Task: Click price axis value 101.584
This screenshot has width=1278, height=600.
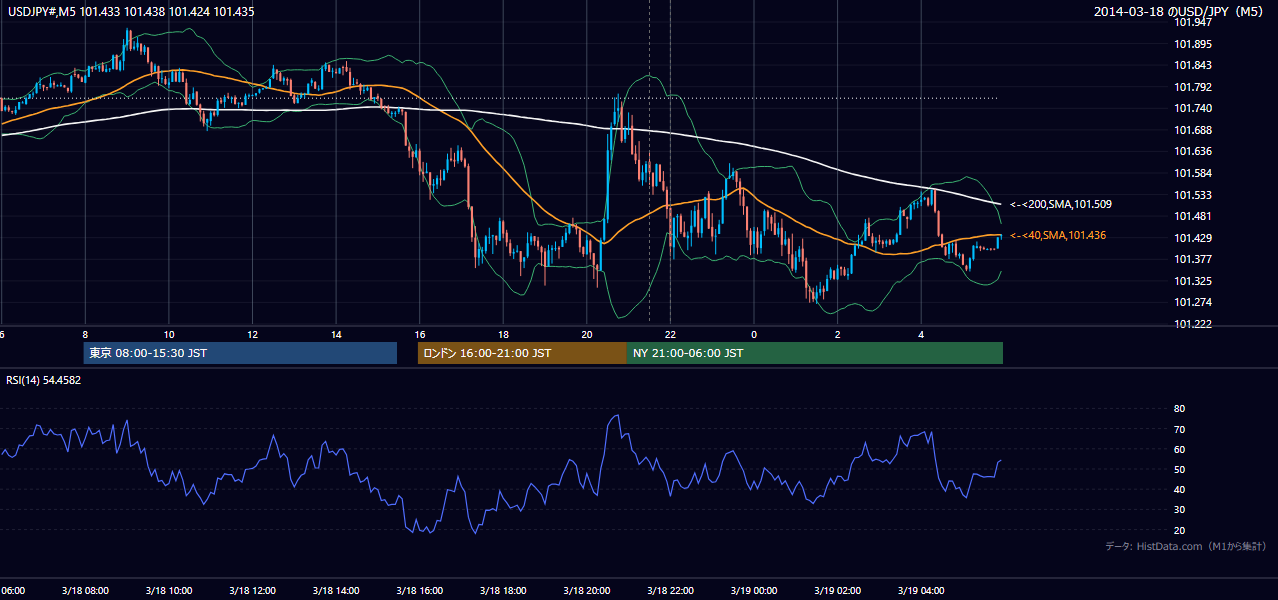Action: click(x=1193, y=173)
